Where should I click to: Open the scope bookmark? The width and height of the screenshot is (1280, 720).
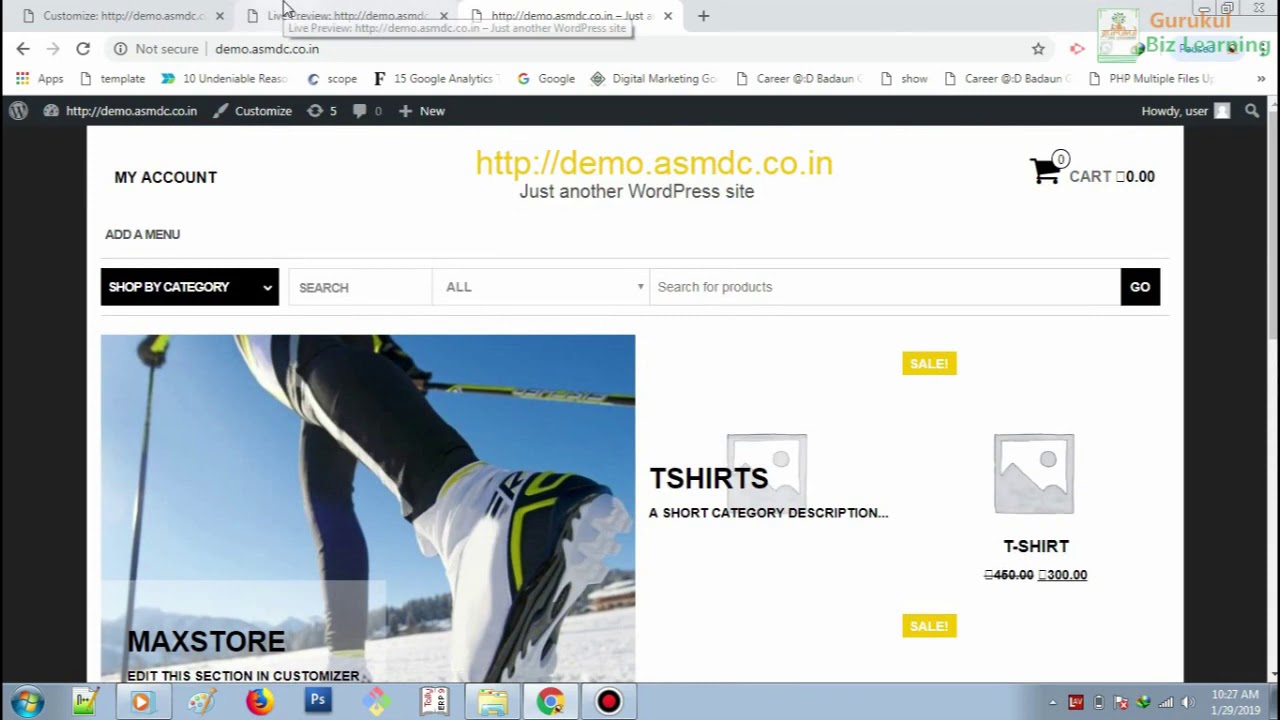pyautogui.click(x=332, y=78)
